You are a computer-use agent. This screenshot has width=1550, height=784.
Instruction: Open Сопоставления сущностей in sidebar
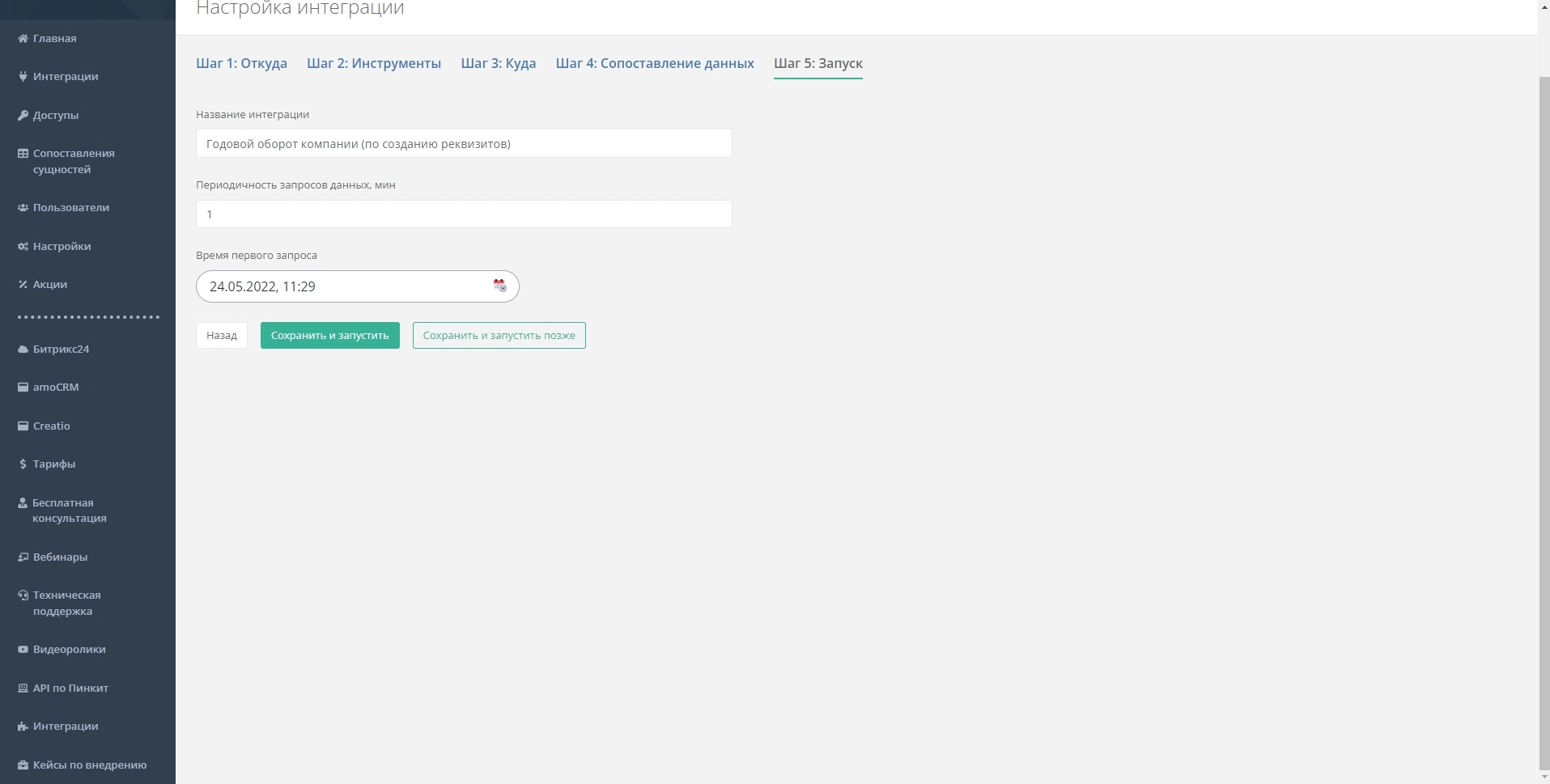point(73,161)
